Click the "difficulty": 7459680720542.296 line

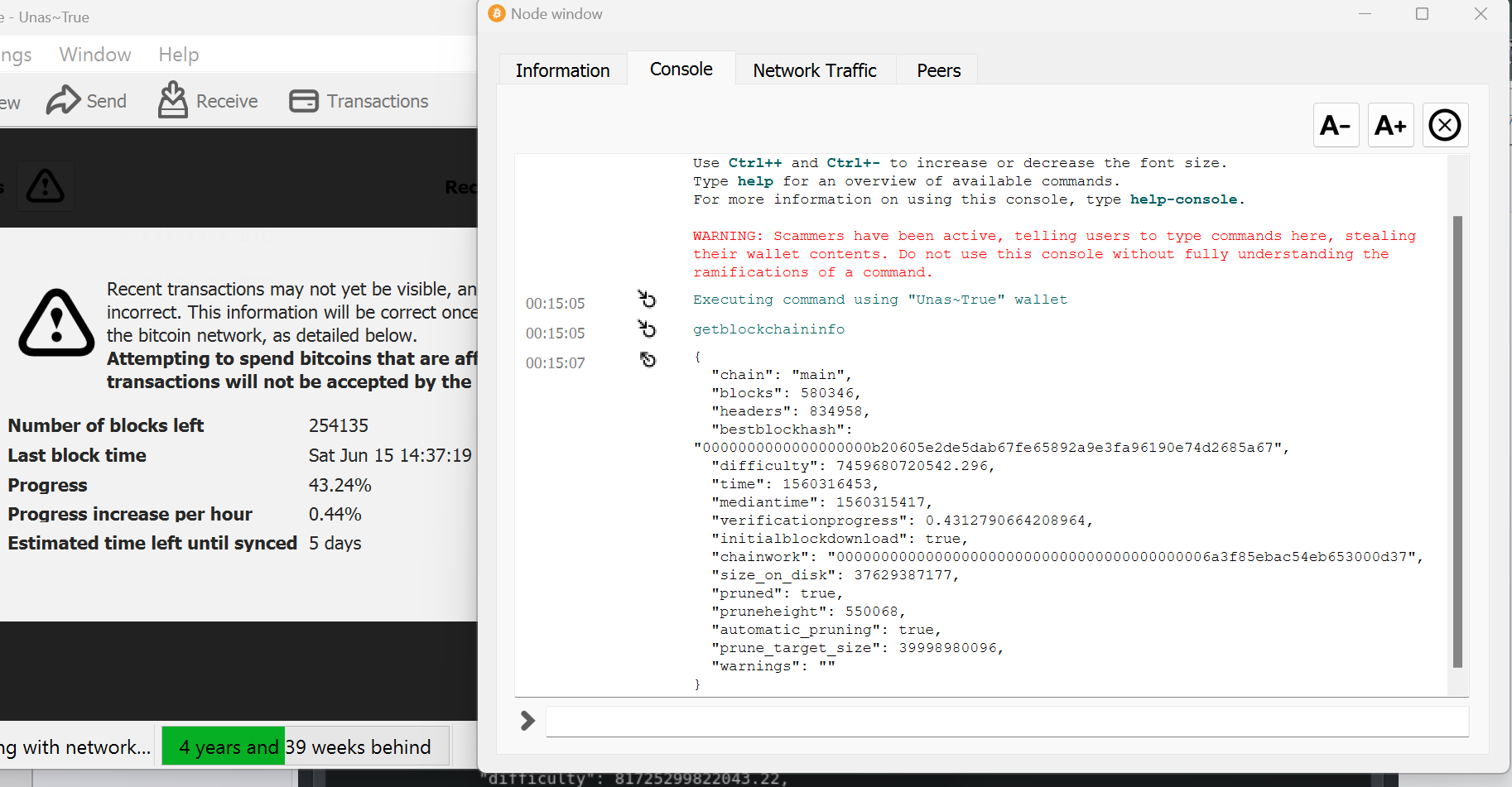pyautogui.click(x=853, y=466)
